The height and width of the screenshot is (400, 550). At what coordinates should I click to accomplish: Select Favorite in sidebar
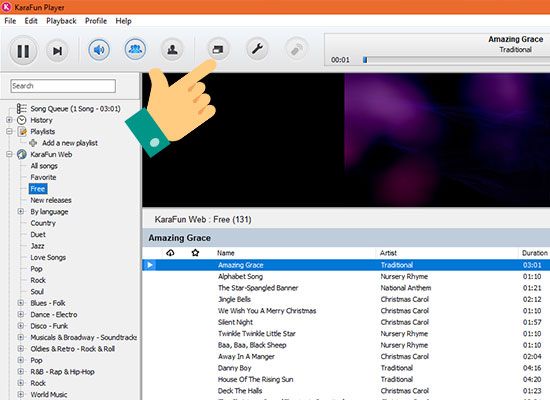pos(43,177)
